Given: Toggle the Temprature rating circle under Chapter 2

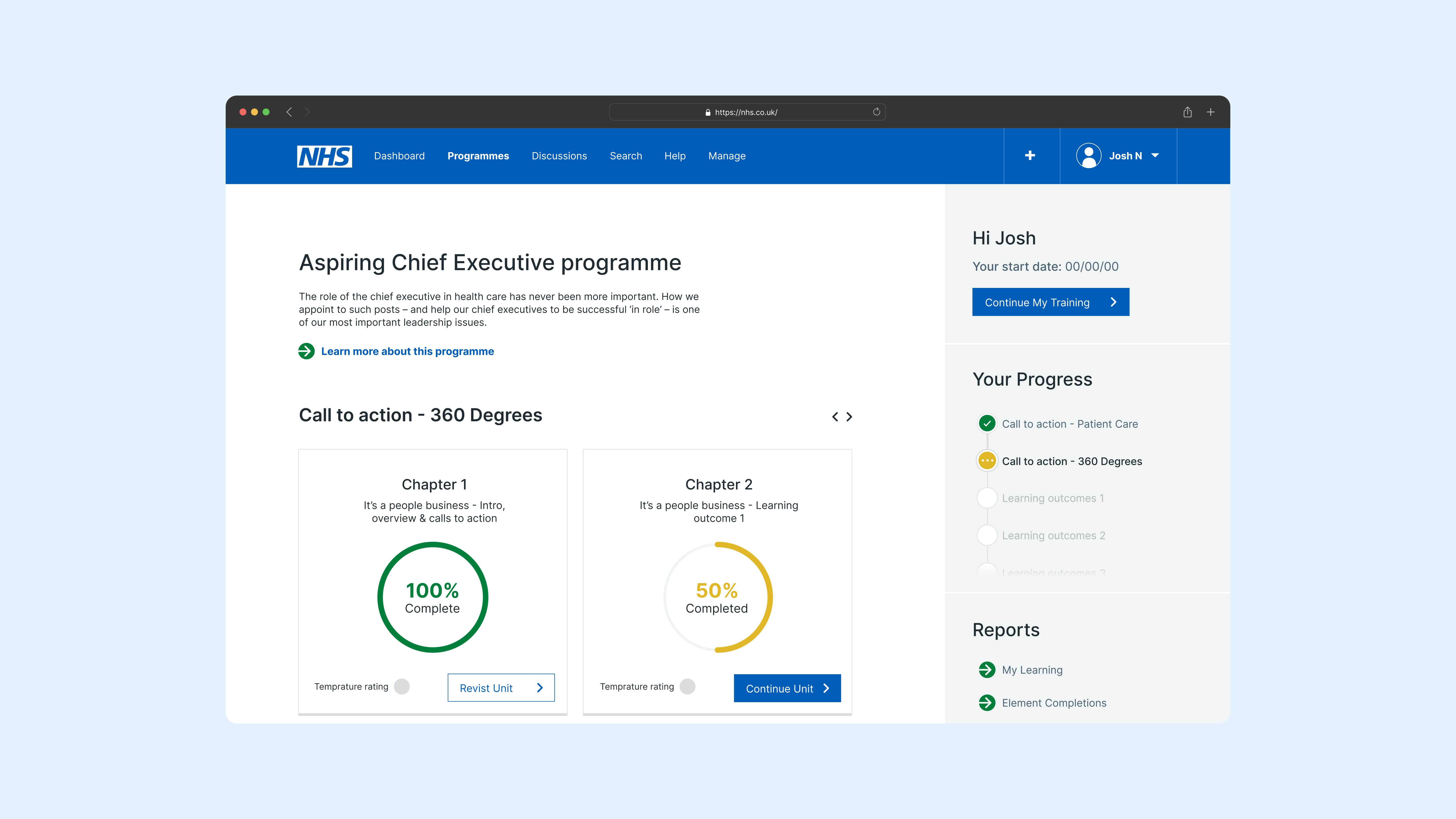Looking at the screenshot, I should coord(687,686).
